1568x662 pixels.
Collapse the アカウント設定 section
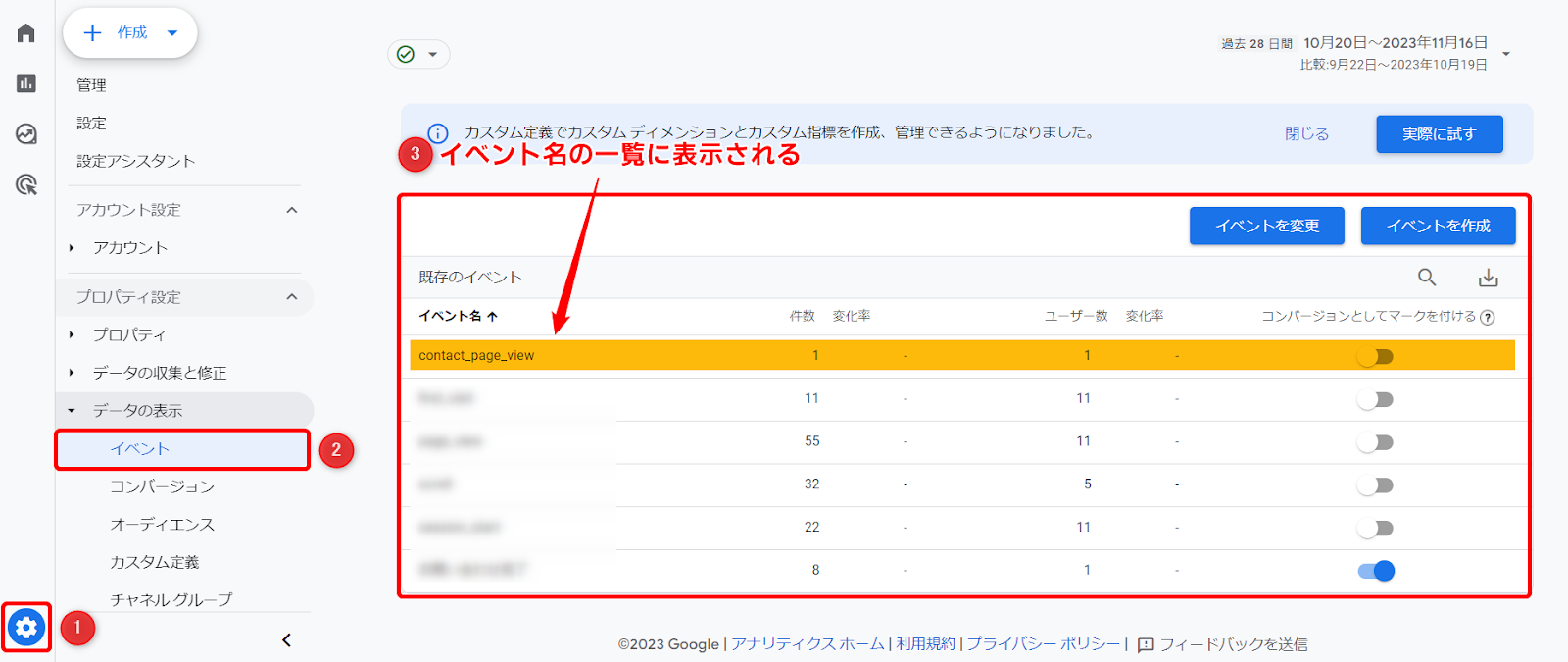click(291, 210)
